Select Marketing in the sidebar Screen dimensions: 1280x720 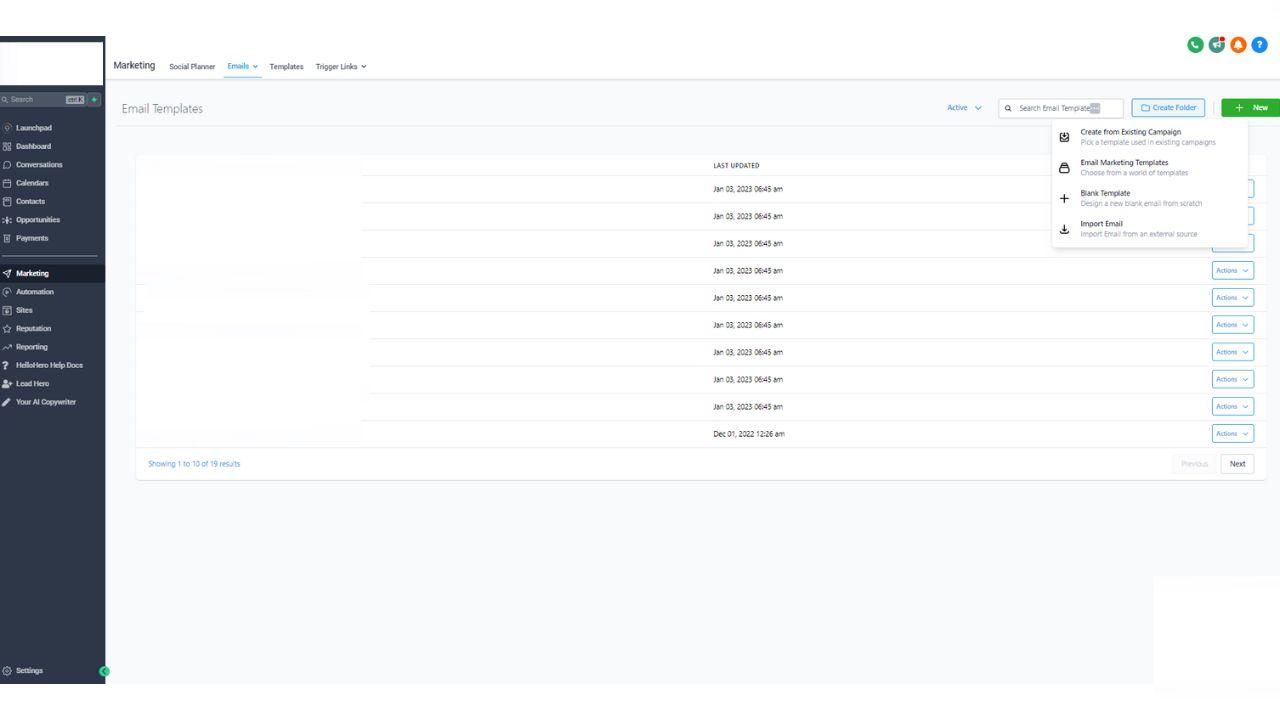pos(52,273)
